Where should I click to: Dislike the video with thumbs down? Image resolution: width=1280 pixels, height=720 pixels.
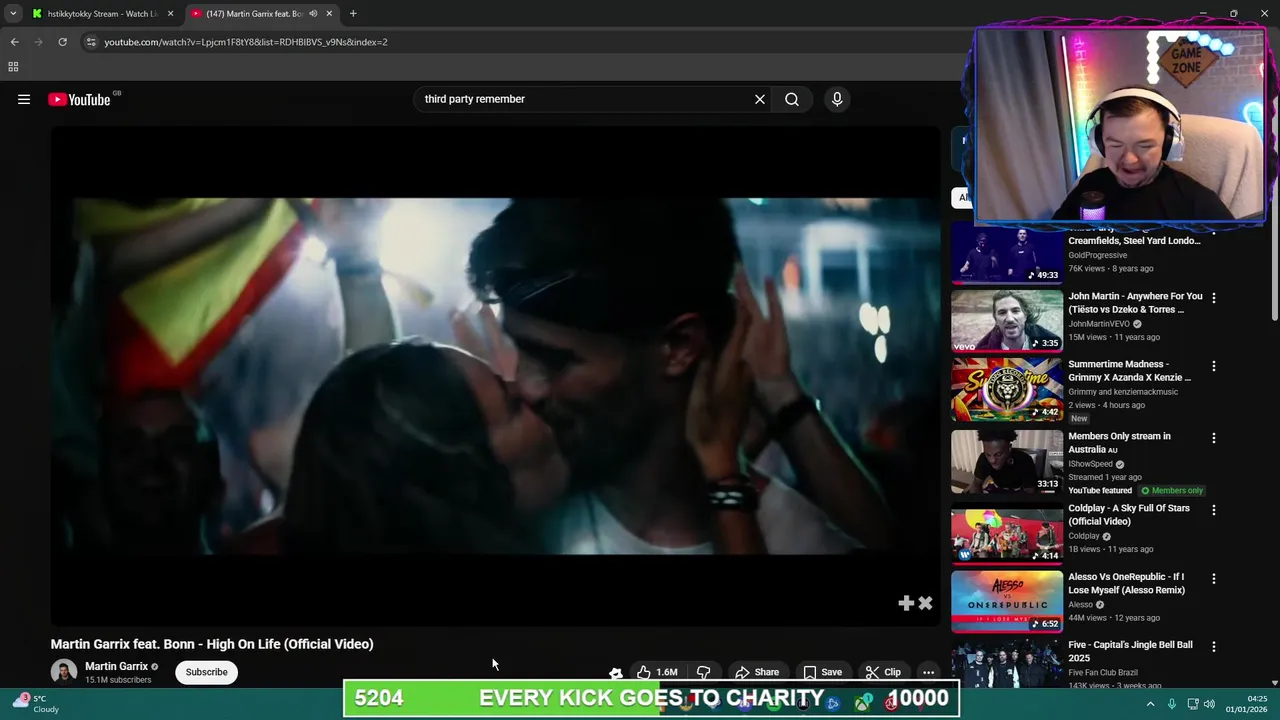click(x=704, y=672)
